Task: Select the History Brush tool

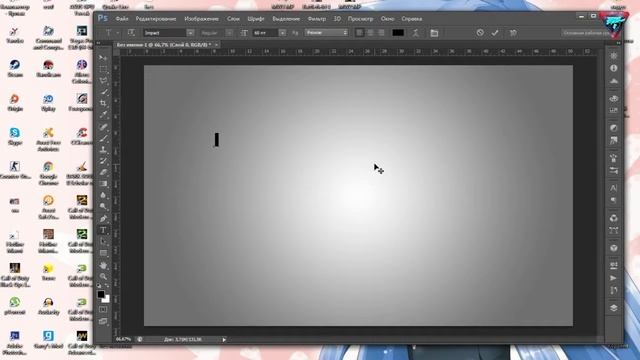Action: pos(103,161)
